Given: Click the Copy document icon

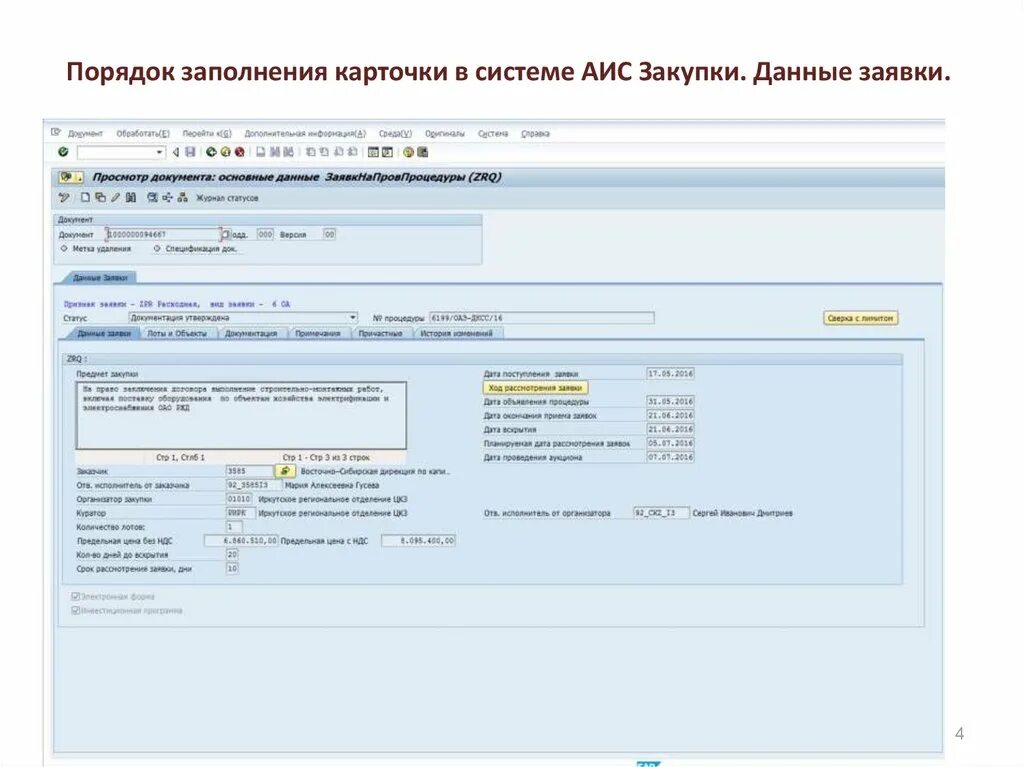Looking at the screenshot, I should click(100, 197).
